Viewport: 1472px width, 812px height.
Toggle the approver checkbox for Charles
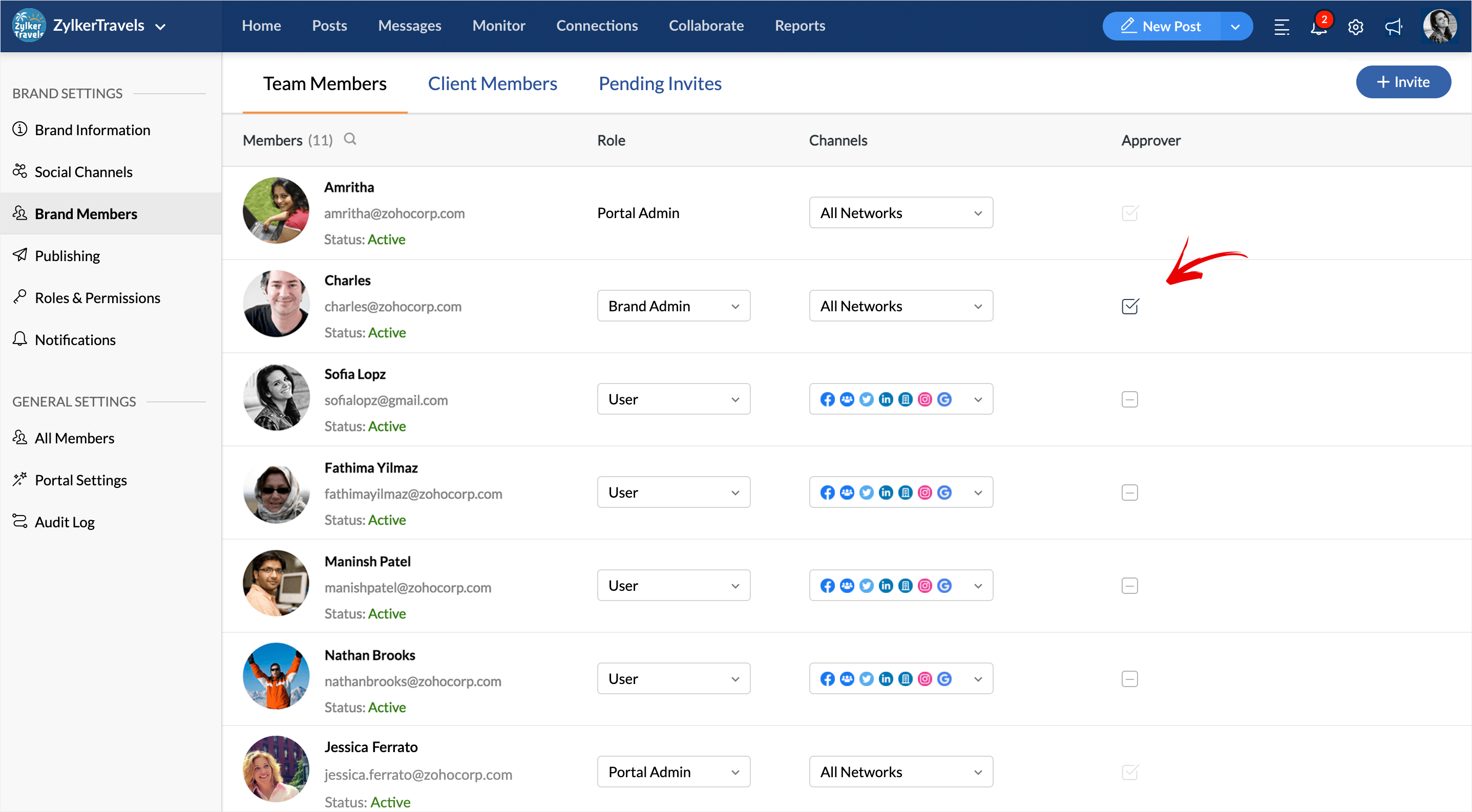tap(1130, 307)
